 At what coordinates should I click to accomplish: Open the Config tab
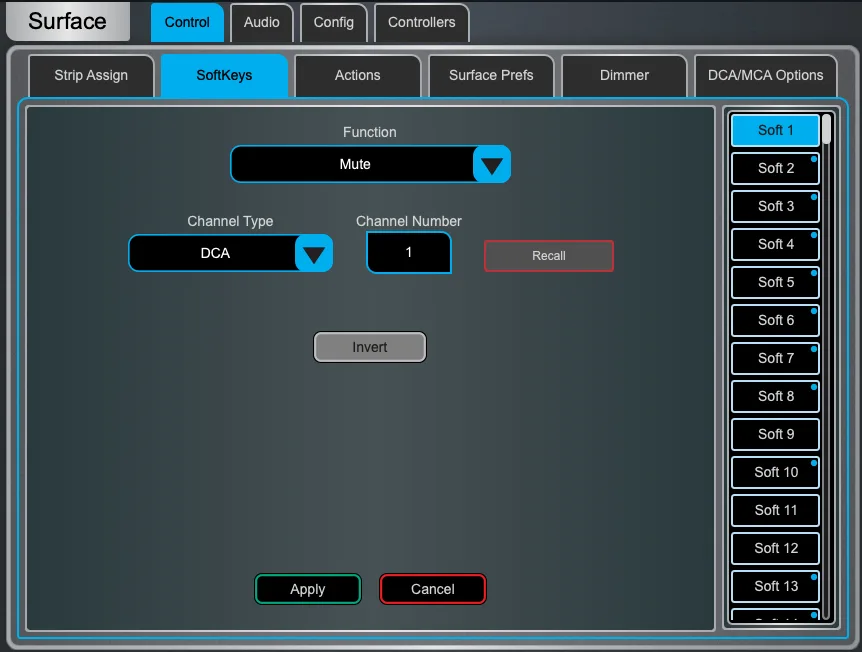334,23
